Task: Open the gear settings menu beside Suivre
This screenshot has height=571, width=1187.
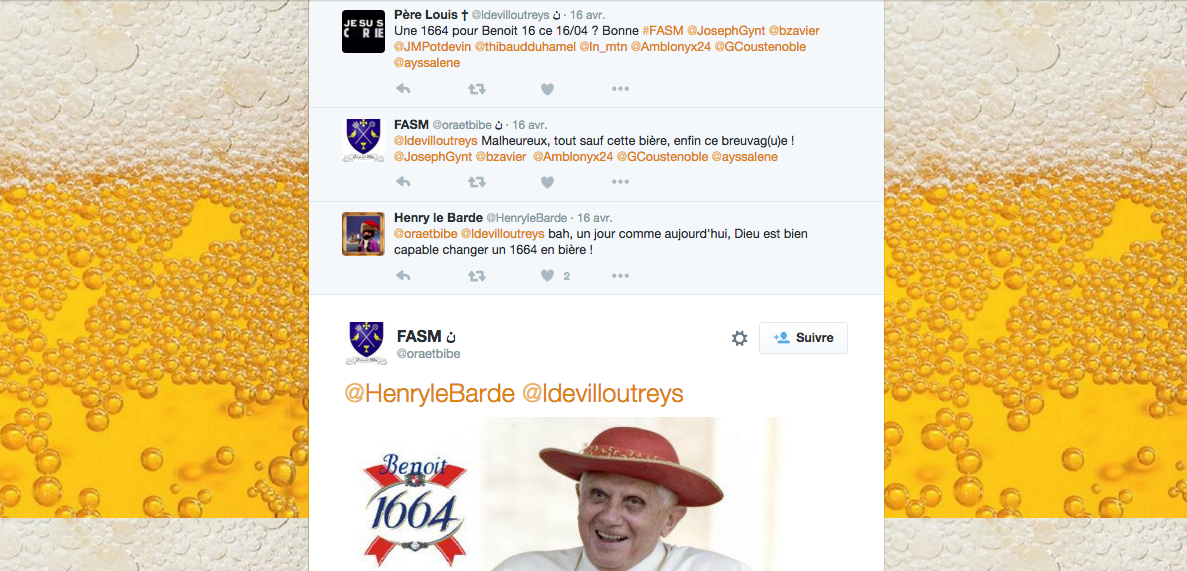Action: tap(740, 338)
